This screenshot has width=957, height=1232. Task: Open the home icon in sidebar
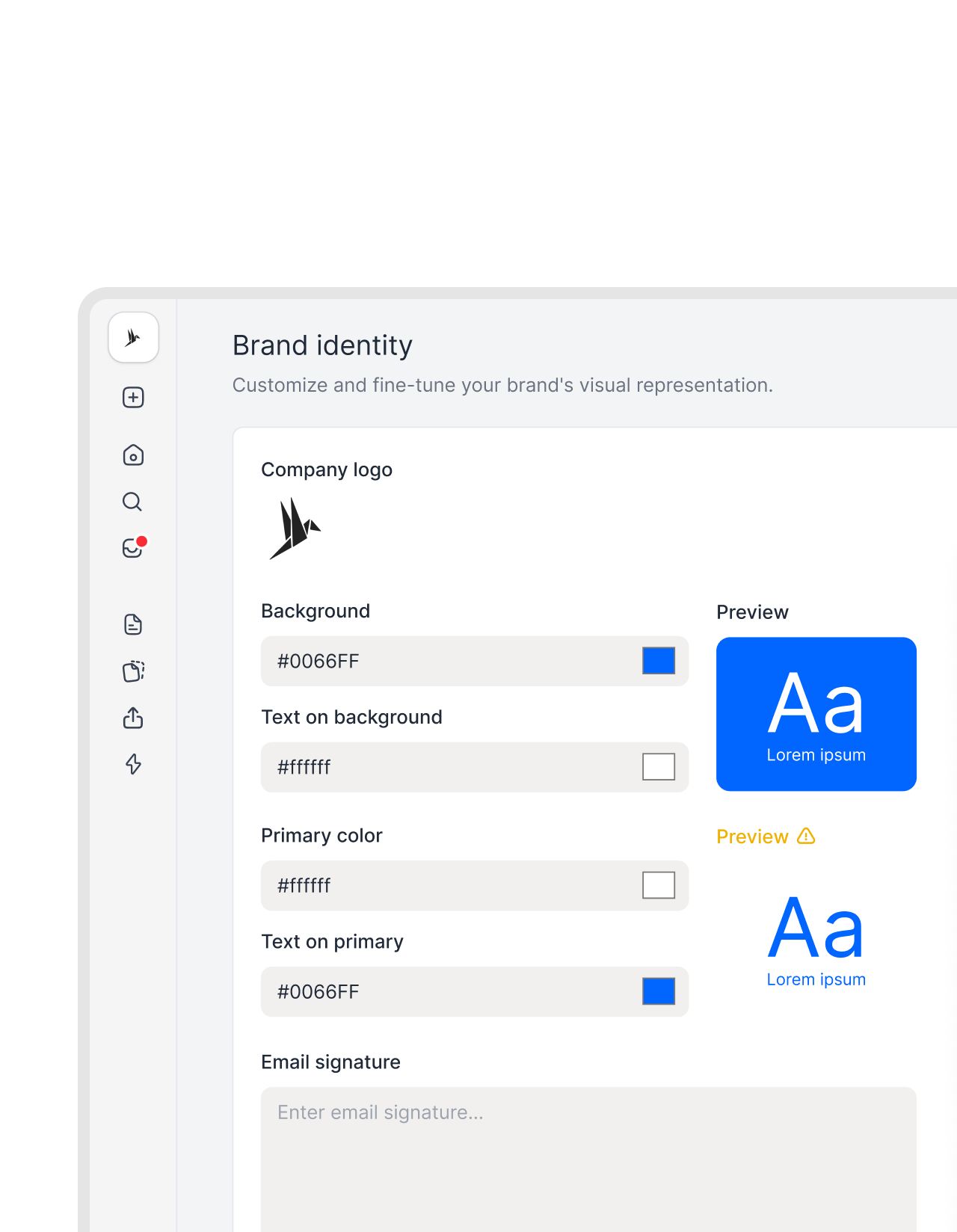point(133,455)
